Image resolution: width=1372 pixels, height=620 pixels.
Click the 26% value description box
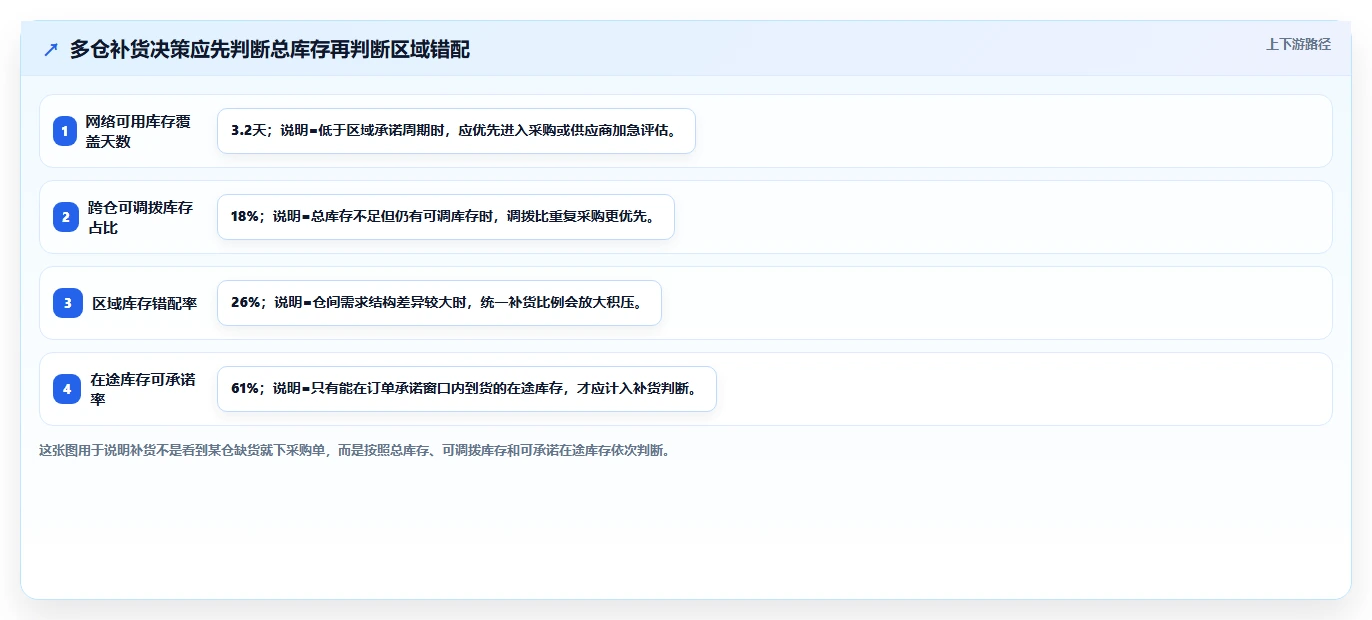[439, 303]
